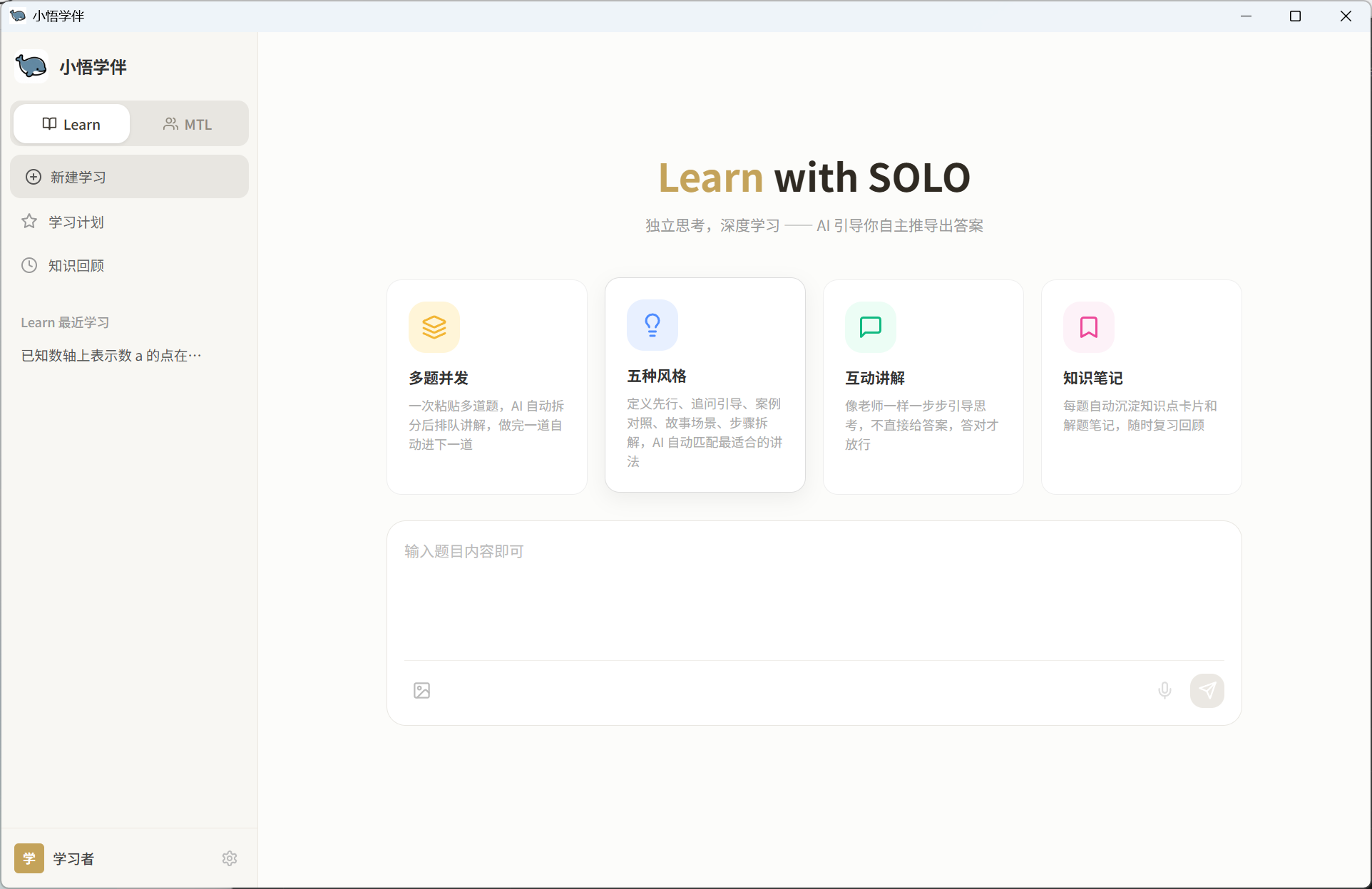
Task: Close the 小悟学伴 window
Action: click(1346, 16)
